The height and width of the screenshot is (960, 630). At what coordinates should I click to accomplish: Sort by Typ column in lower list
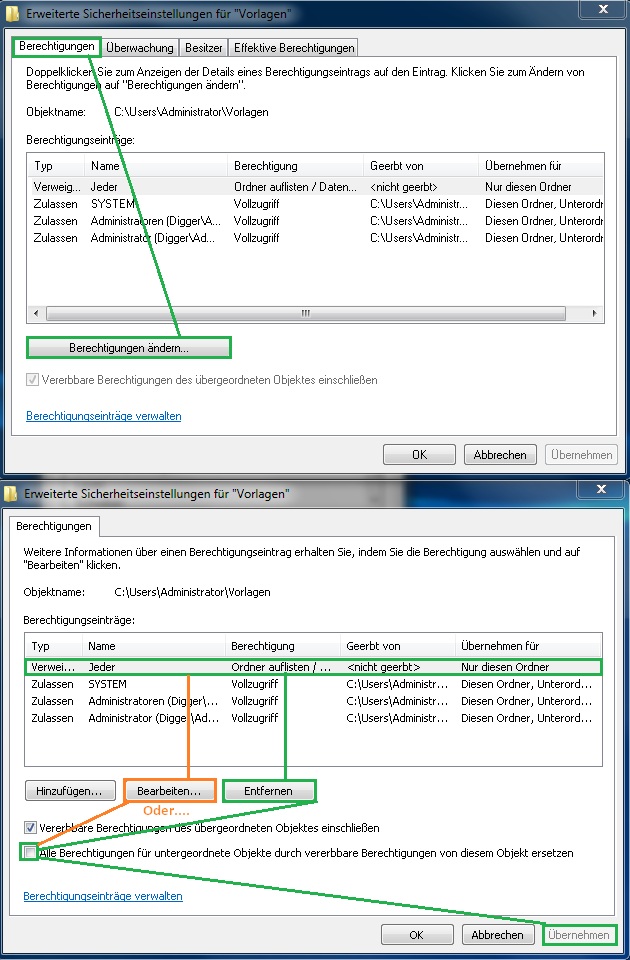53,646
